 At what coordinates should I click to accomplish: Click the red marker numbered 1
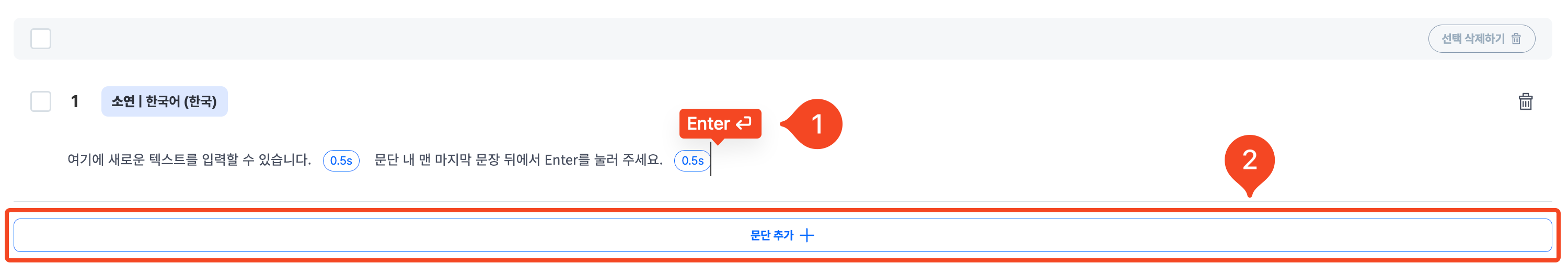coord(816,124)
